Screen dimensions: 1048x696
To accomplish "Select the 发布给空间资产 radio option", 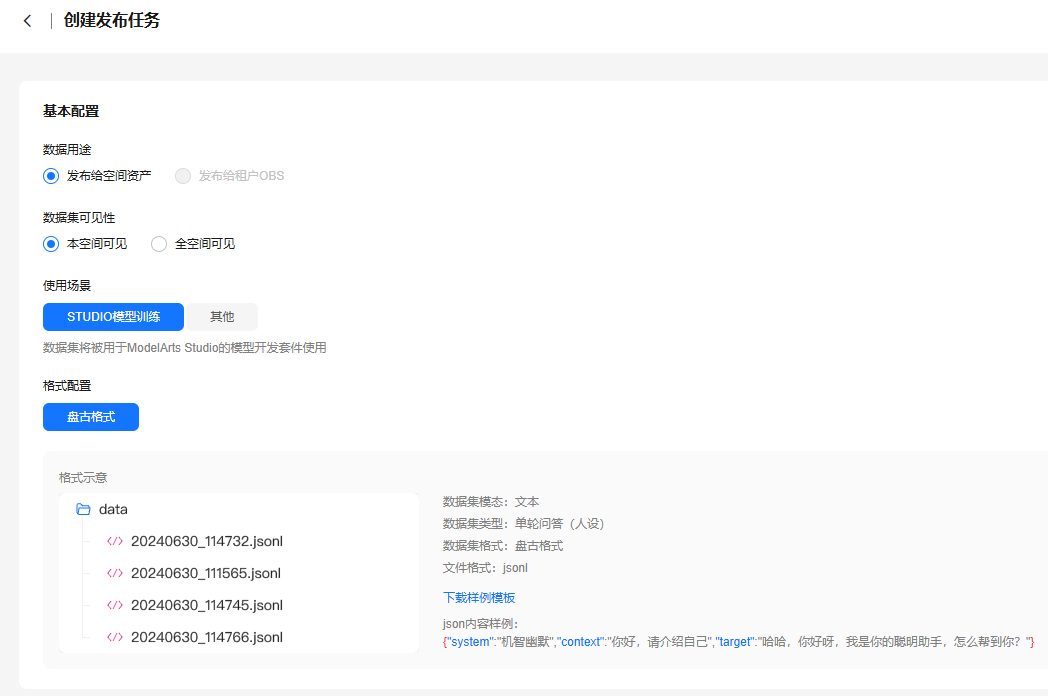I will [x=50, y=175].
